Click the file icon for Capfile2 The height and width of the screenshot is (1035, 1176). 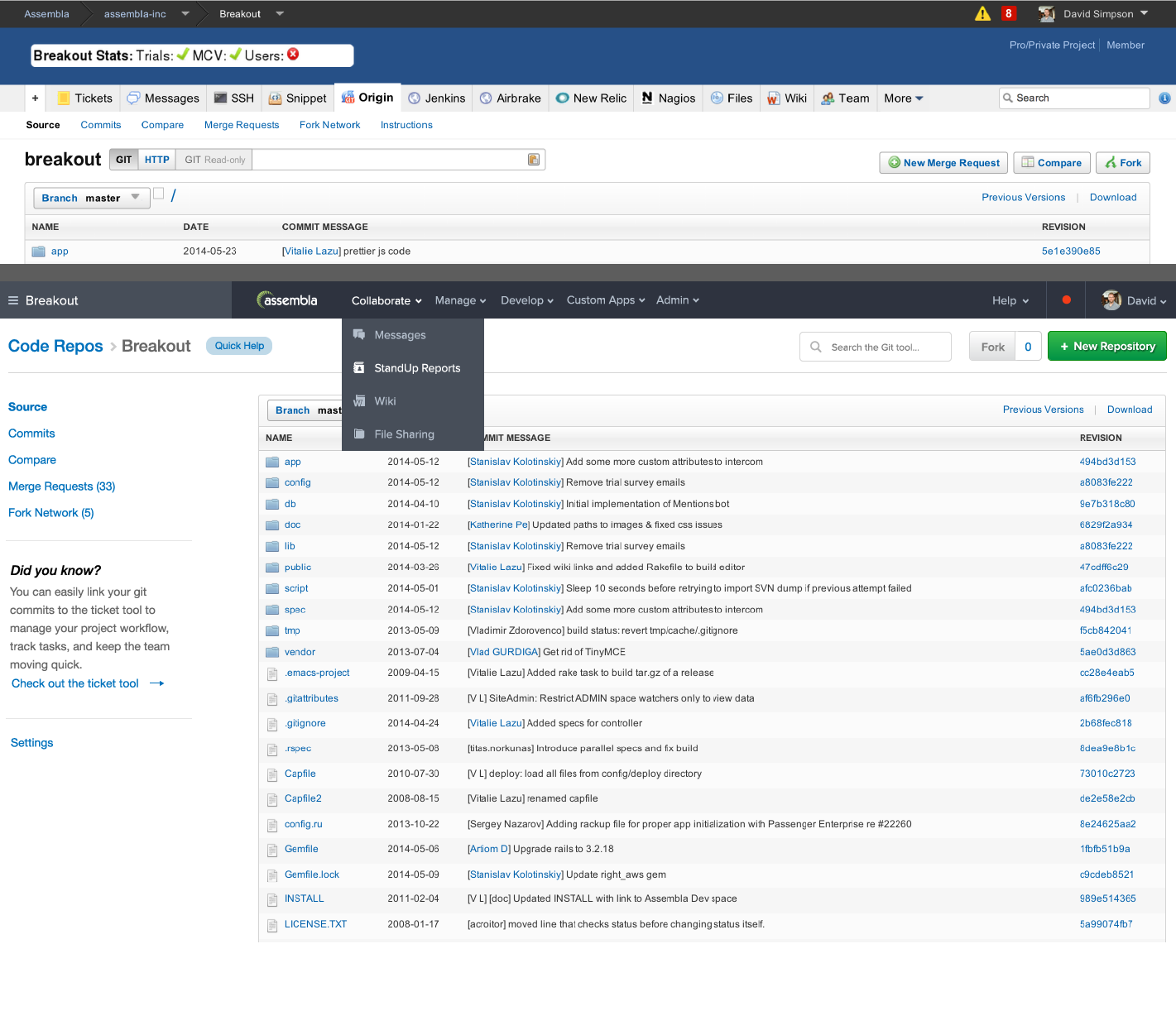pyautogui.click(x=272, y=799)
